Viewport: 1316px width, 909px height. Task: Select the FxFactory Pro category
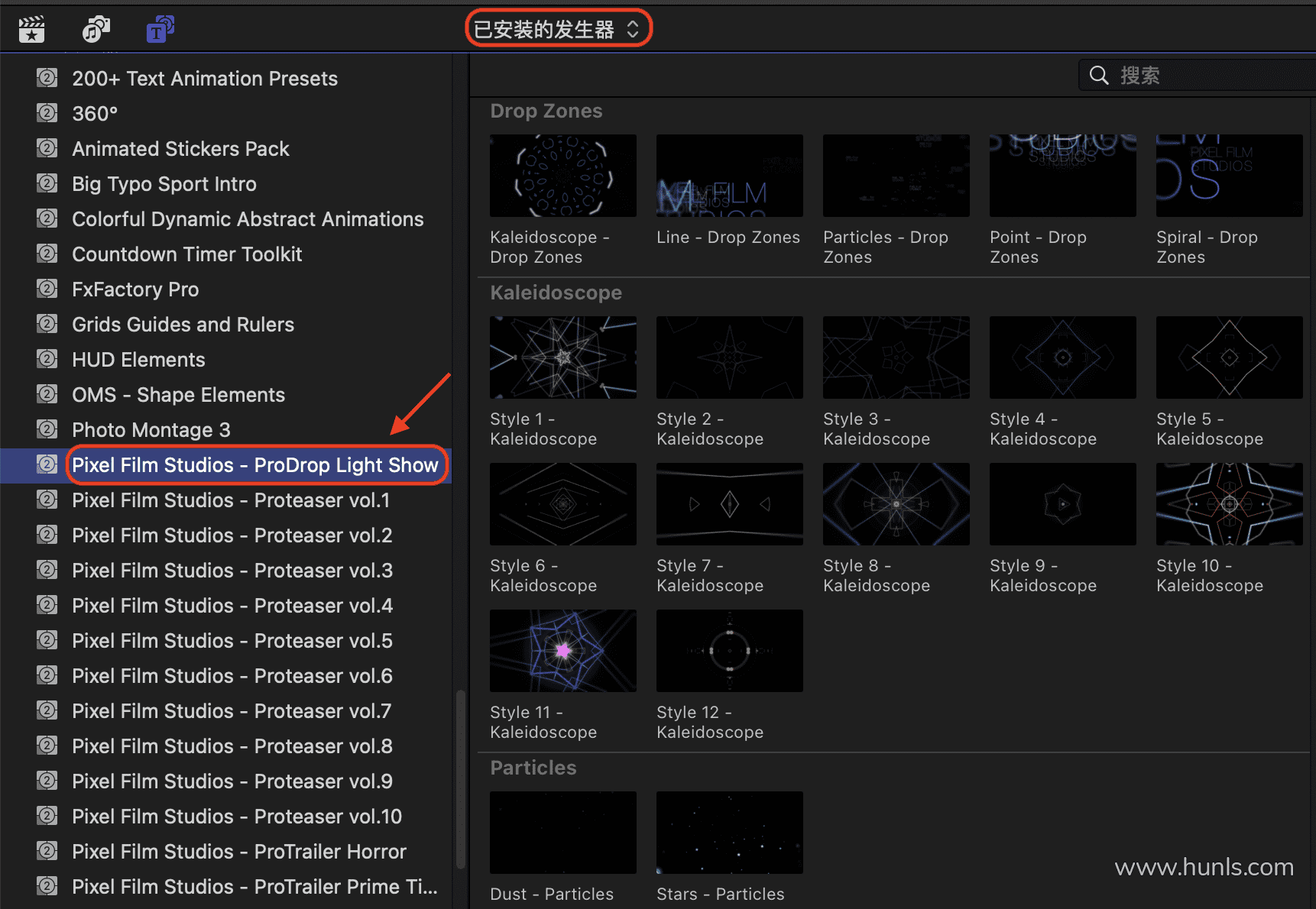tap(226, 290)
